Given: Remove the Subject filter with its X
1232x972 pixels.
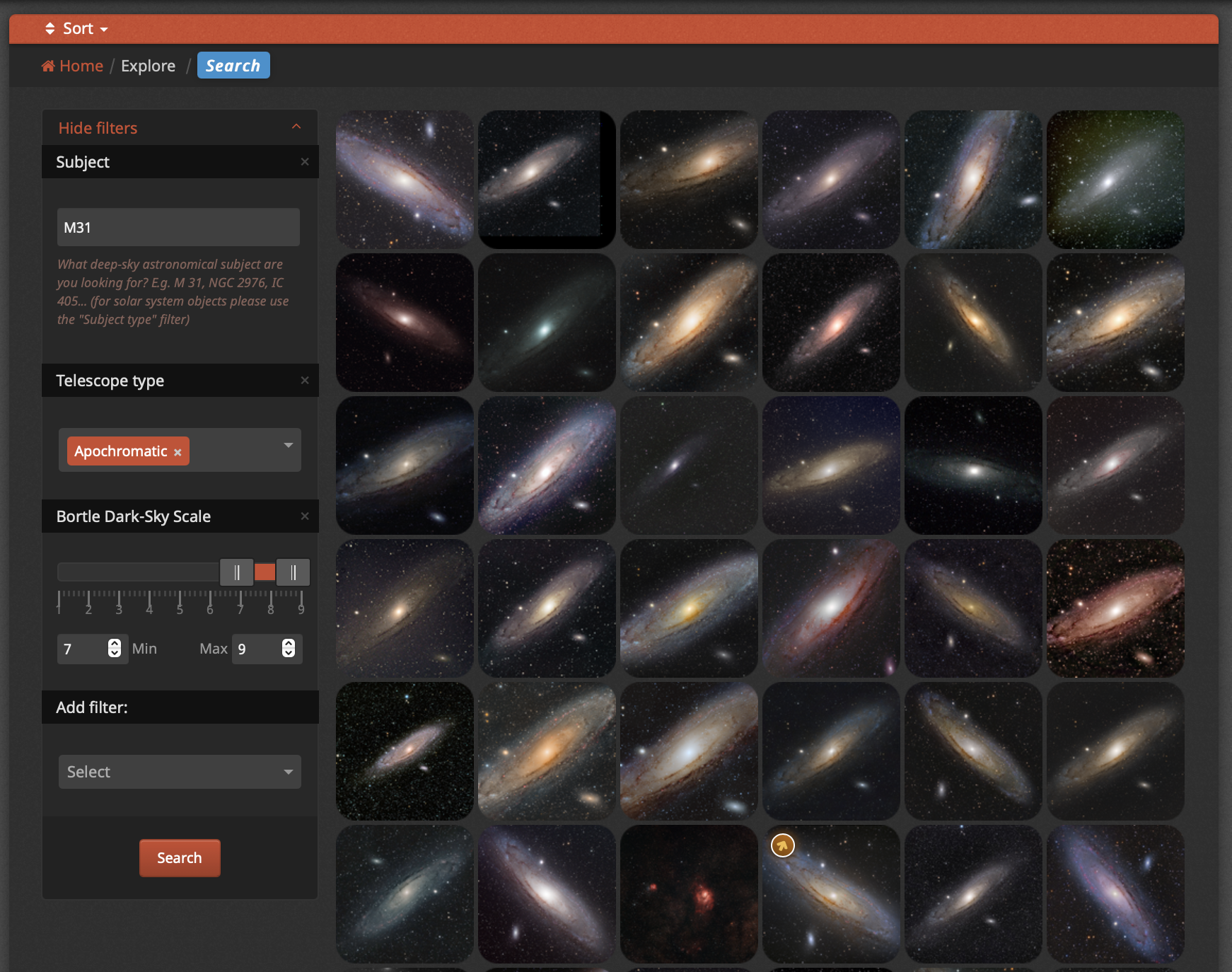Looking at the screenshot, I should click(305, 162).
